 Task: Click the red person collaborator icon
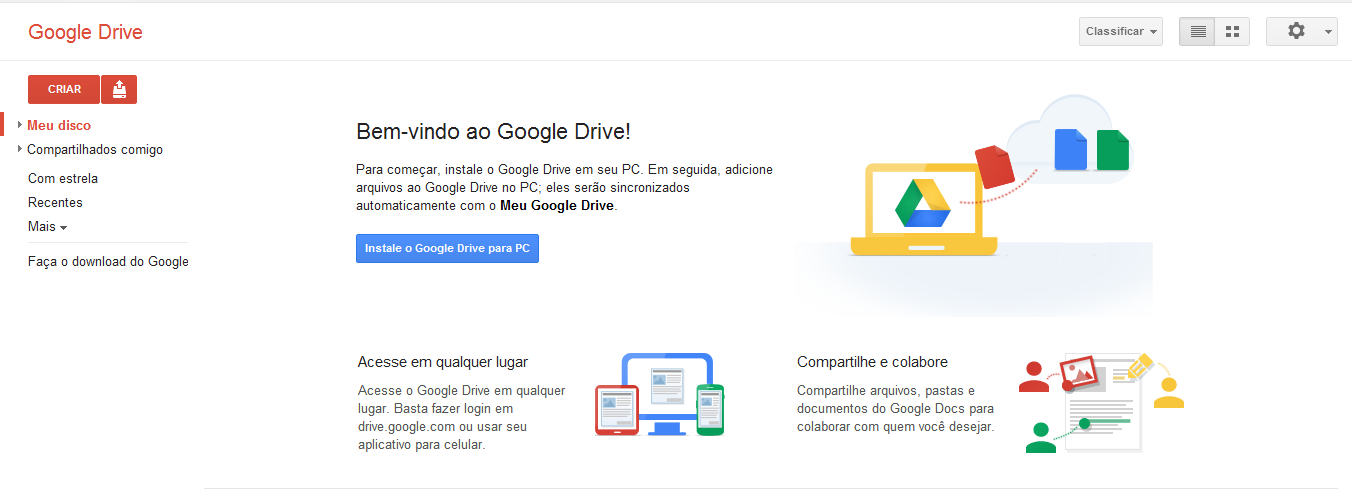(x=1033, y=377)
